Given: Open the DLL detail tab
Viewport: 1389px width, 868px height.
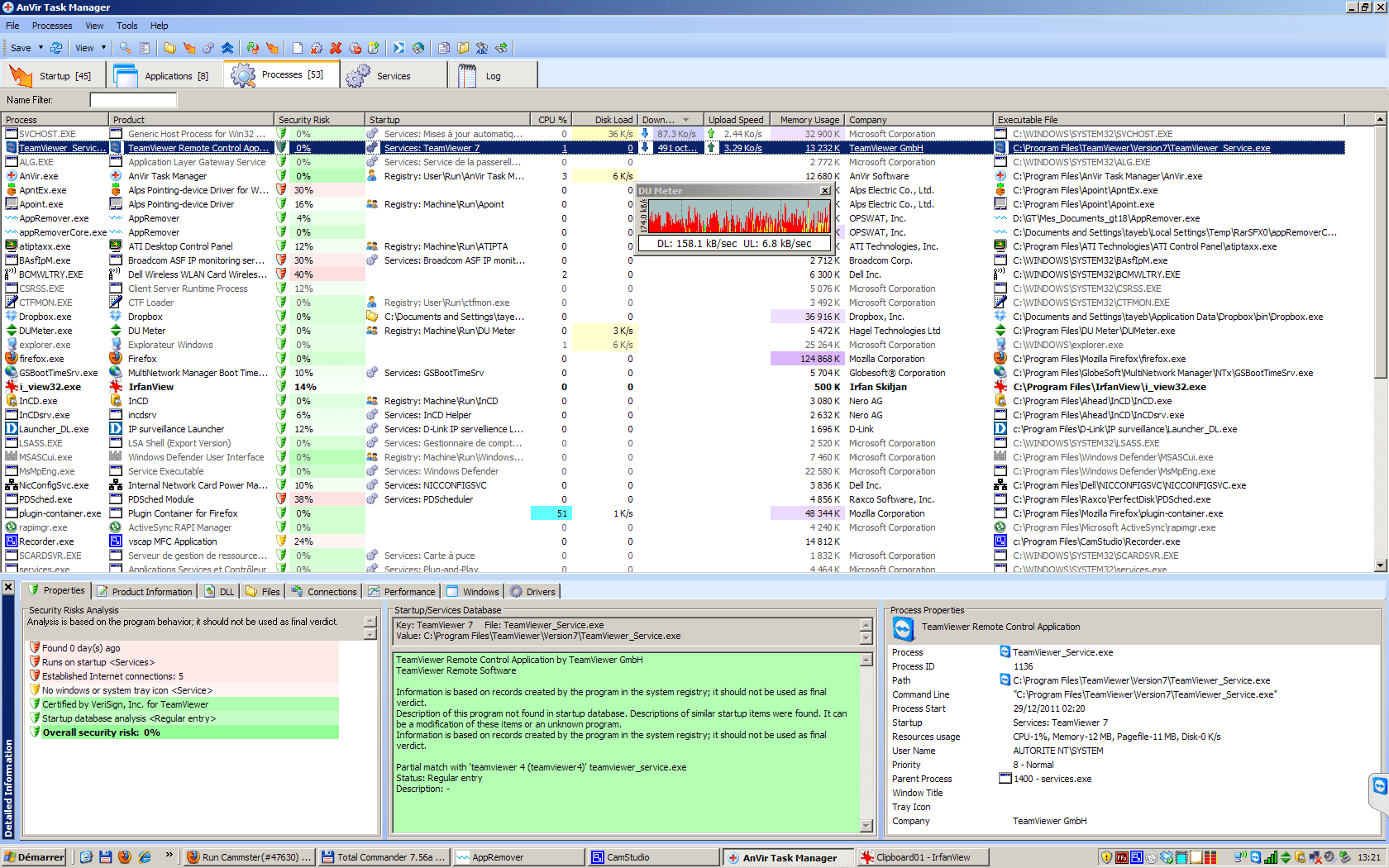Looking at the screenshot, I should point(220,592).
